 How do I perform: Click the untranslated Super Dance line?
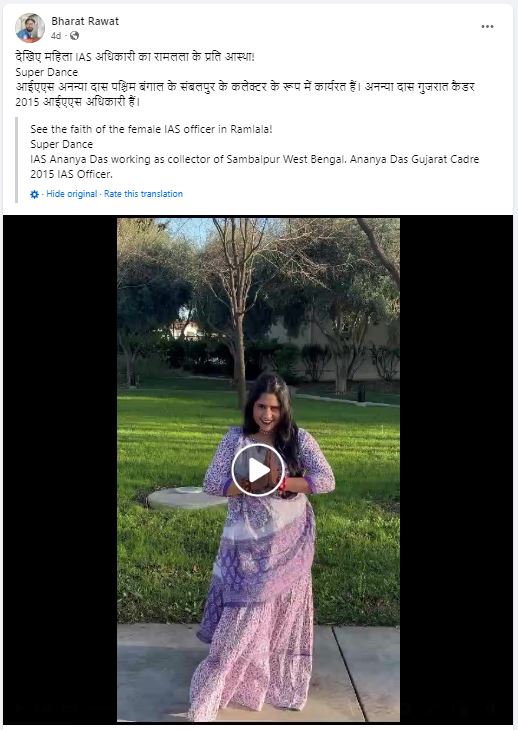click(x=47, y=72)
